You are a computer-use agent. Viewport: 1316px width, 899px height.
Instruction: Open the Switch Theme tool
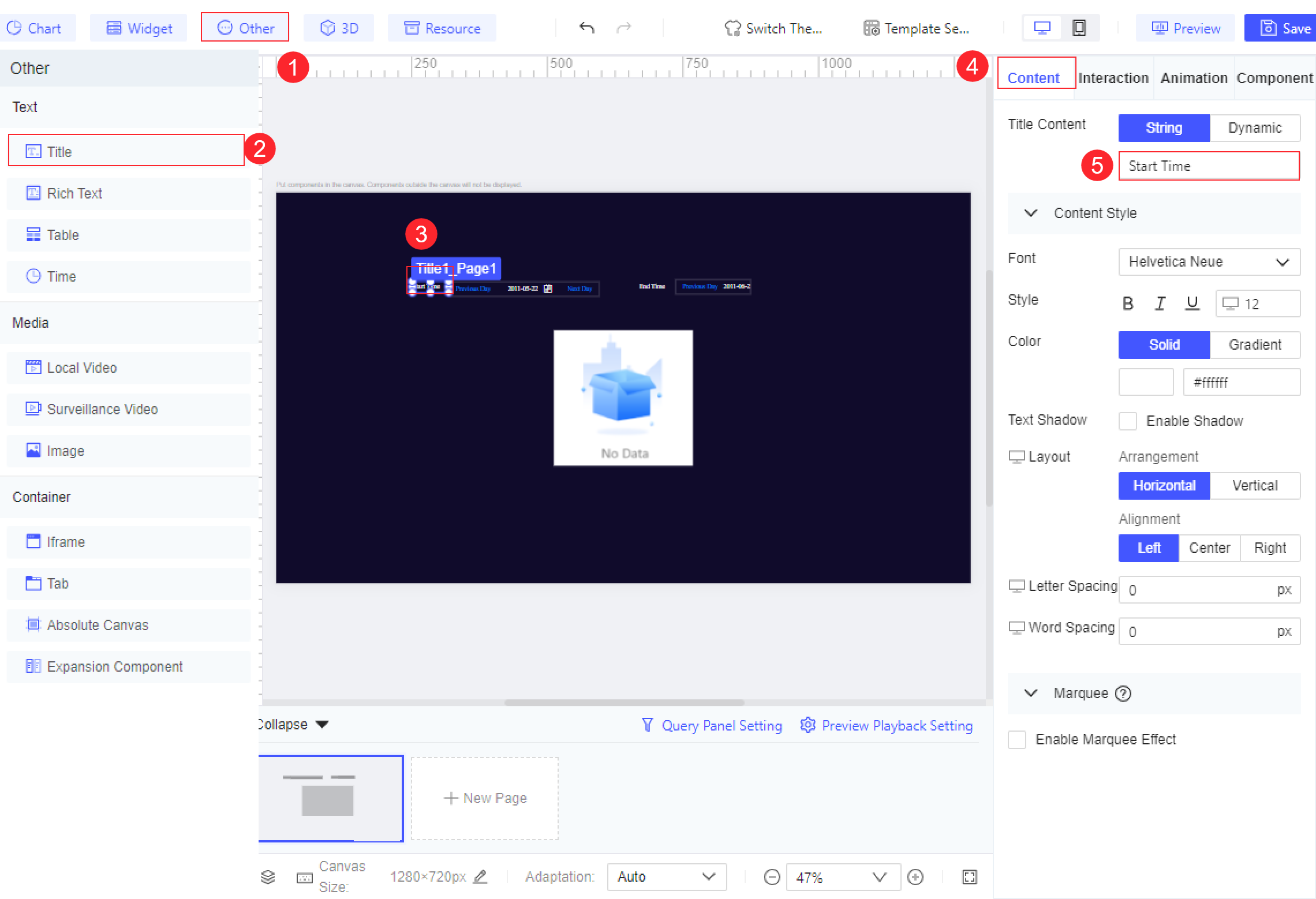tap(773, 28)
